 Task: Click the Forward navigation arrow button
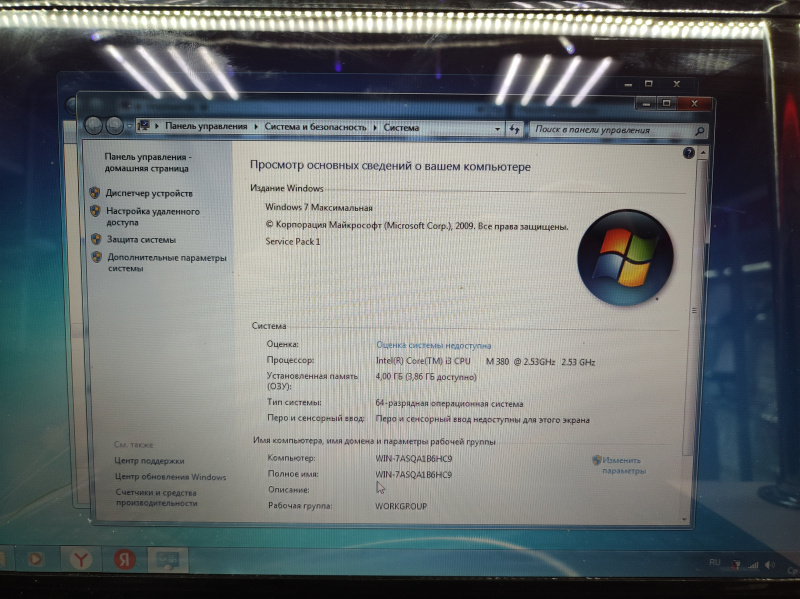115,126
